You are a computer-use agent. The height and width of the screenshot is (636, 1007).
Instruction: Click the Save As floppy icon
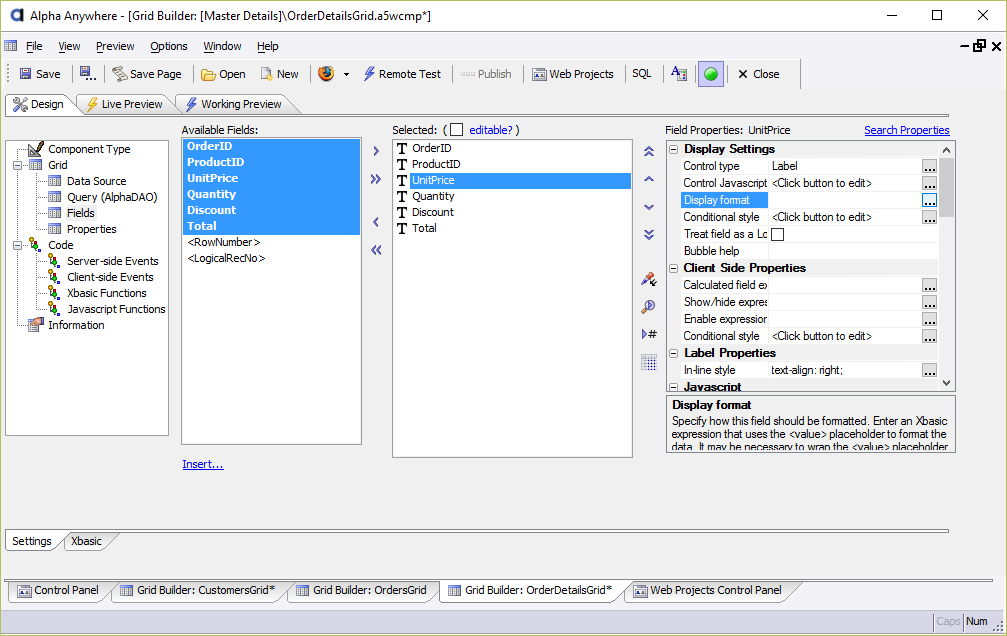click(87, 74)
